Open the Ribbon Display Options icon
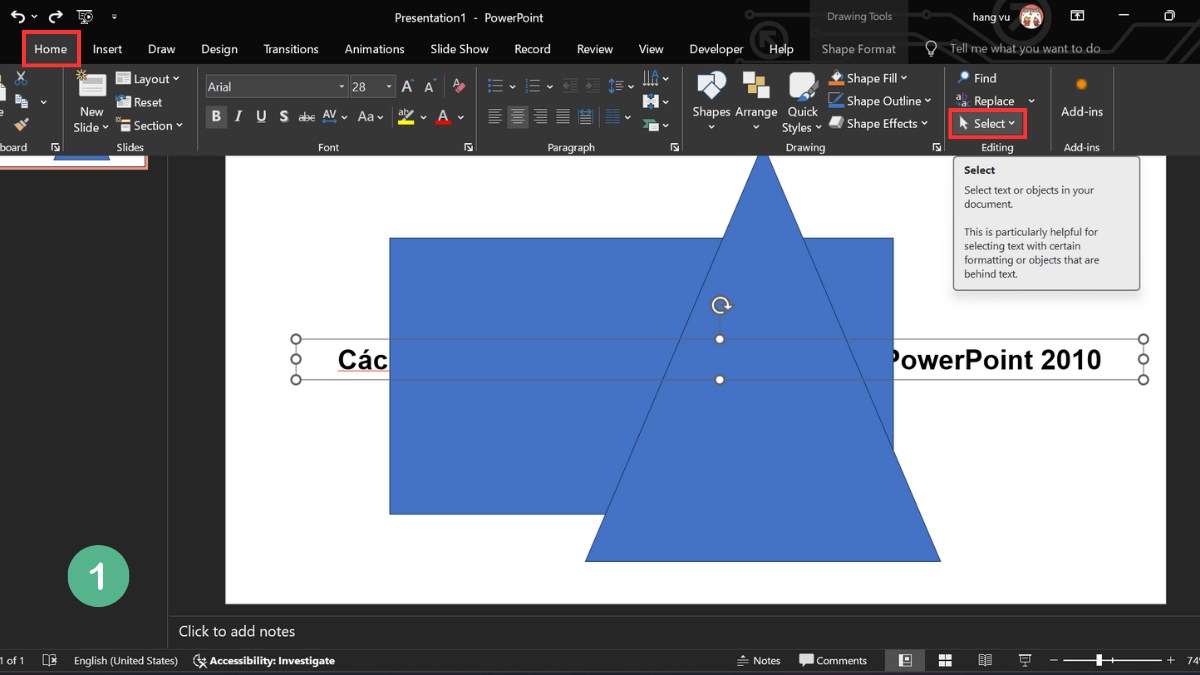The width and height of the screenshot is (1200, 675). tap(1077, 16)
